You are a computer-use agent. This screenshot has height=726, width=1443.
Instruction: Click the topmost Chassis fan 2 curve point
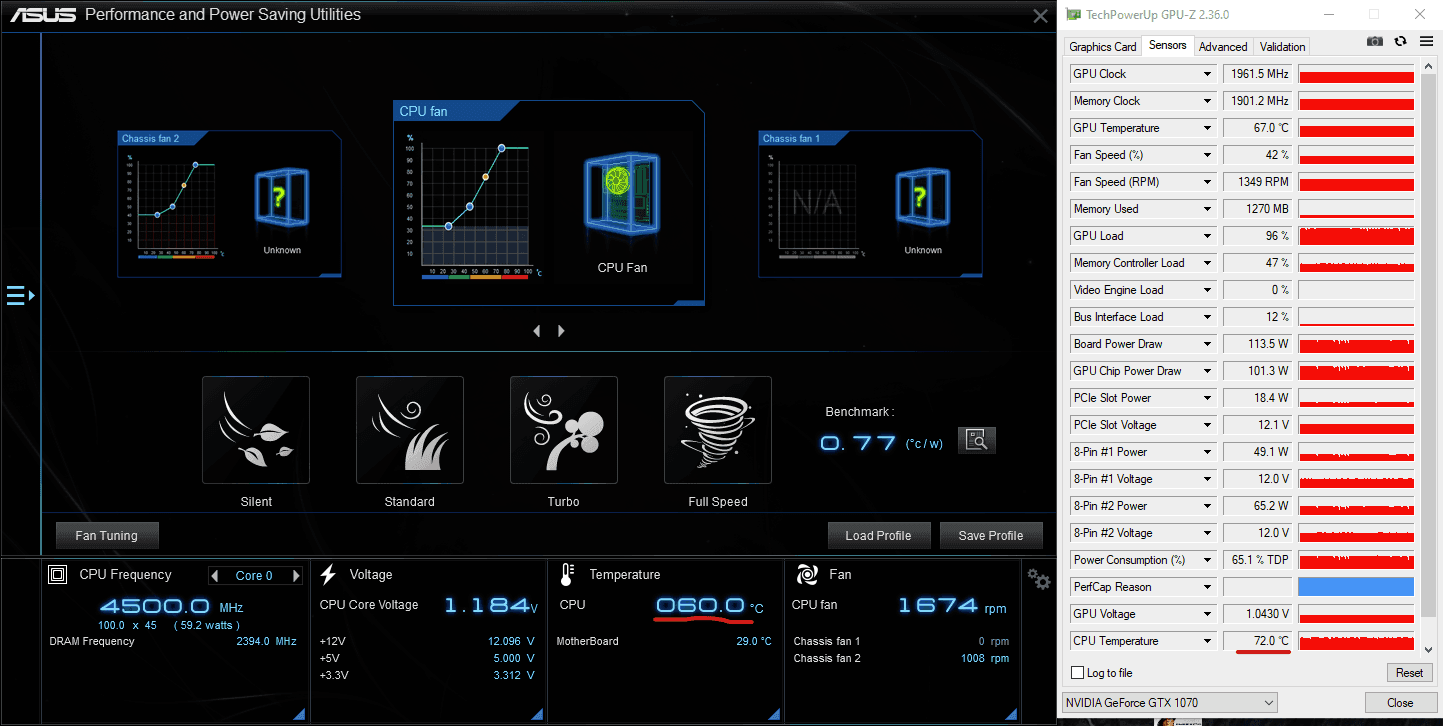(197, 164)
